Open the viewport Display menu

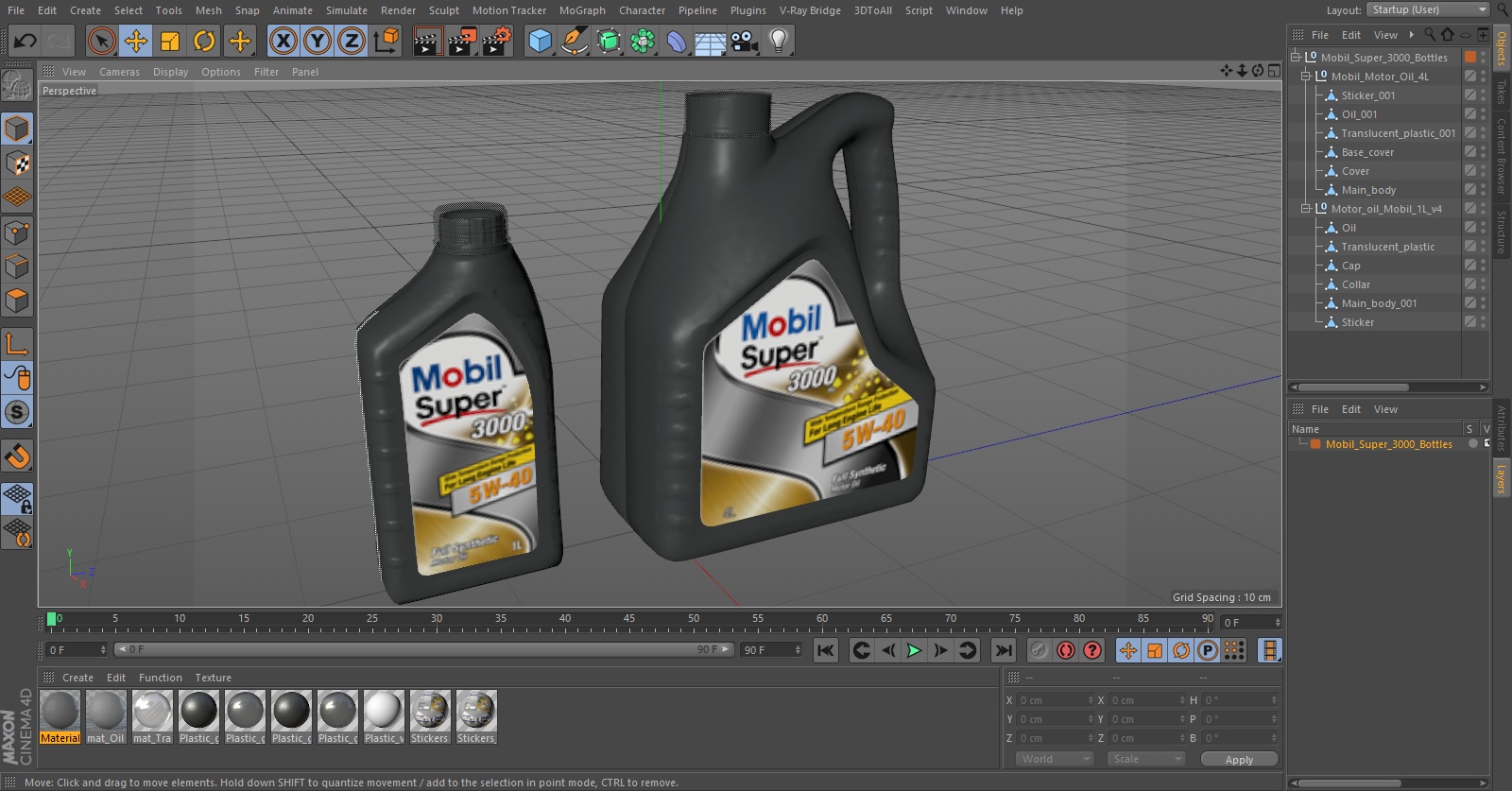[x=170, y=72]
